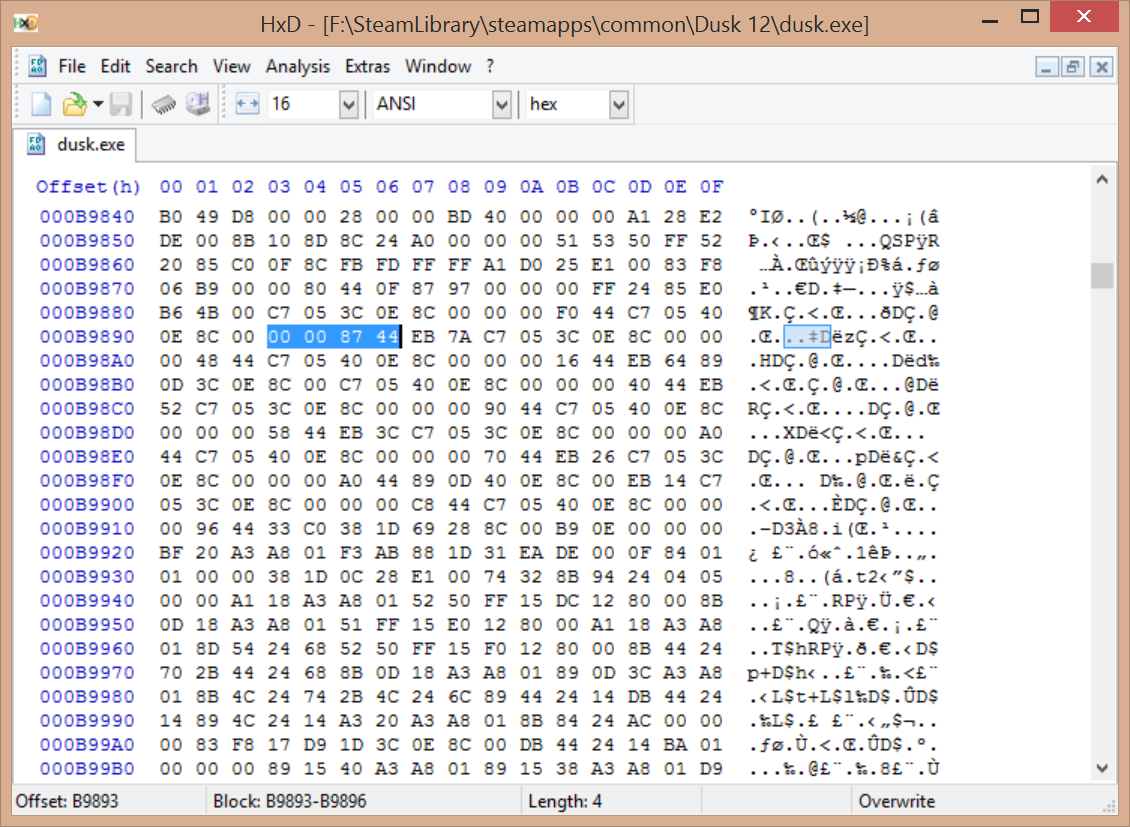
Task: Click the Open disk icon
Action: [x=198, y=104]
